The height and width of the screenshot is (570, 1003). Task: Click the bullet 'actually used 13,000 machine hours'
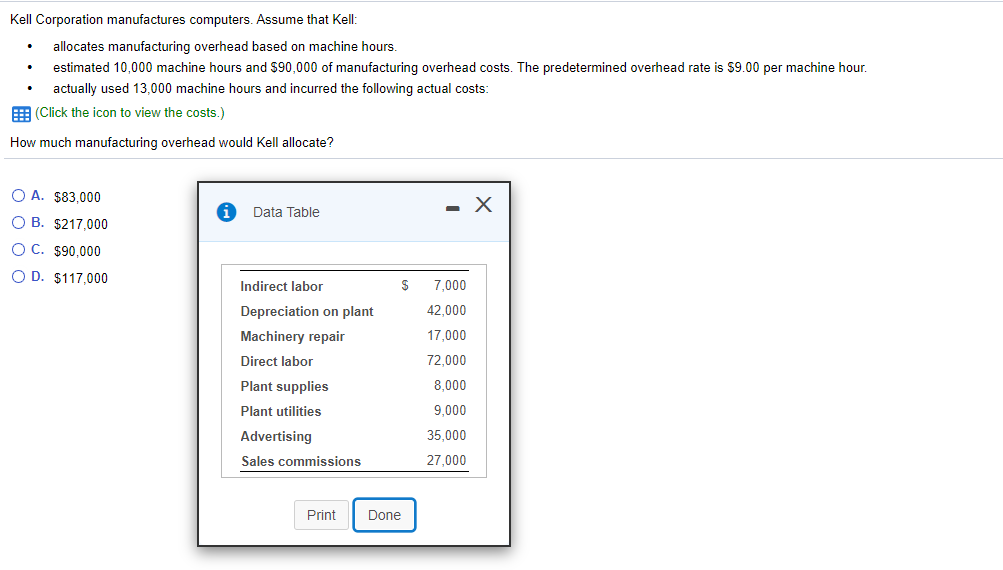[x=271, y=88]
